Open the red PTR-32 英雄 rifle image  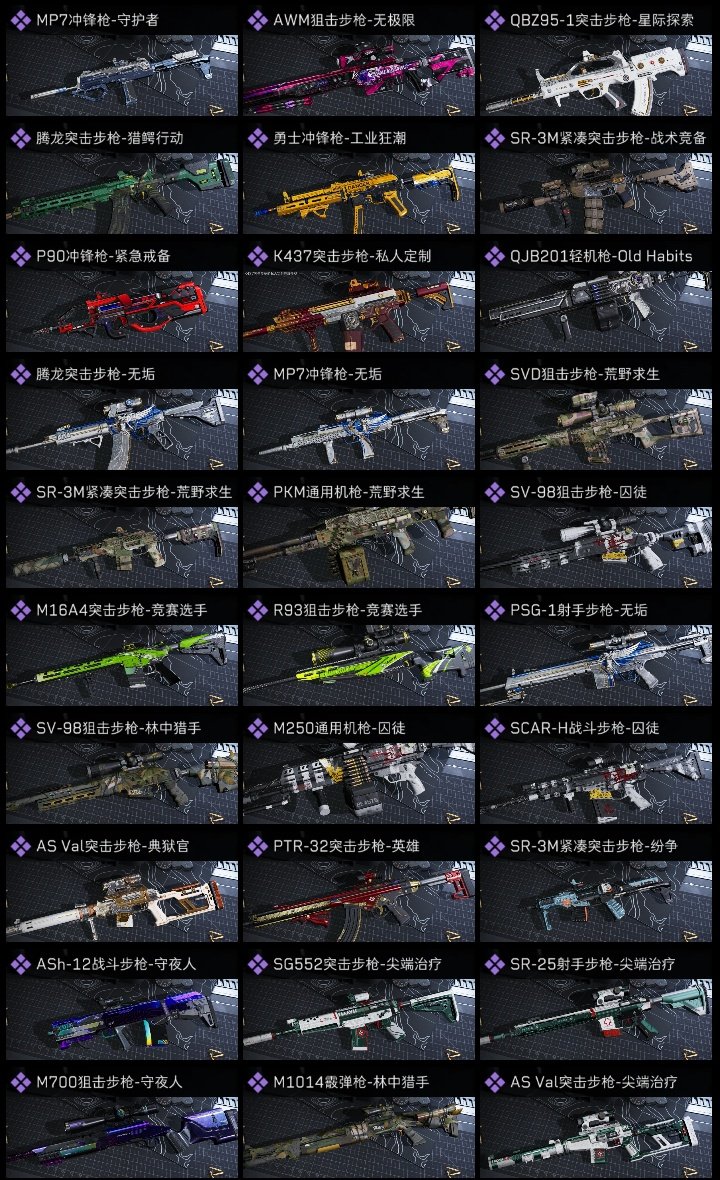(359, 902)
